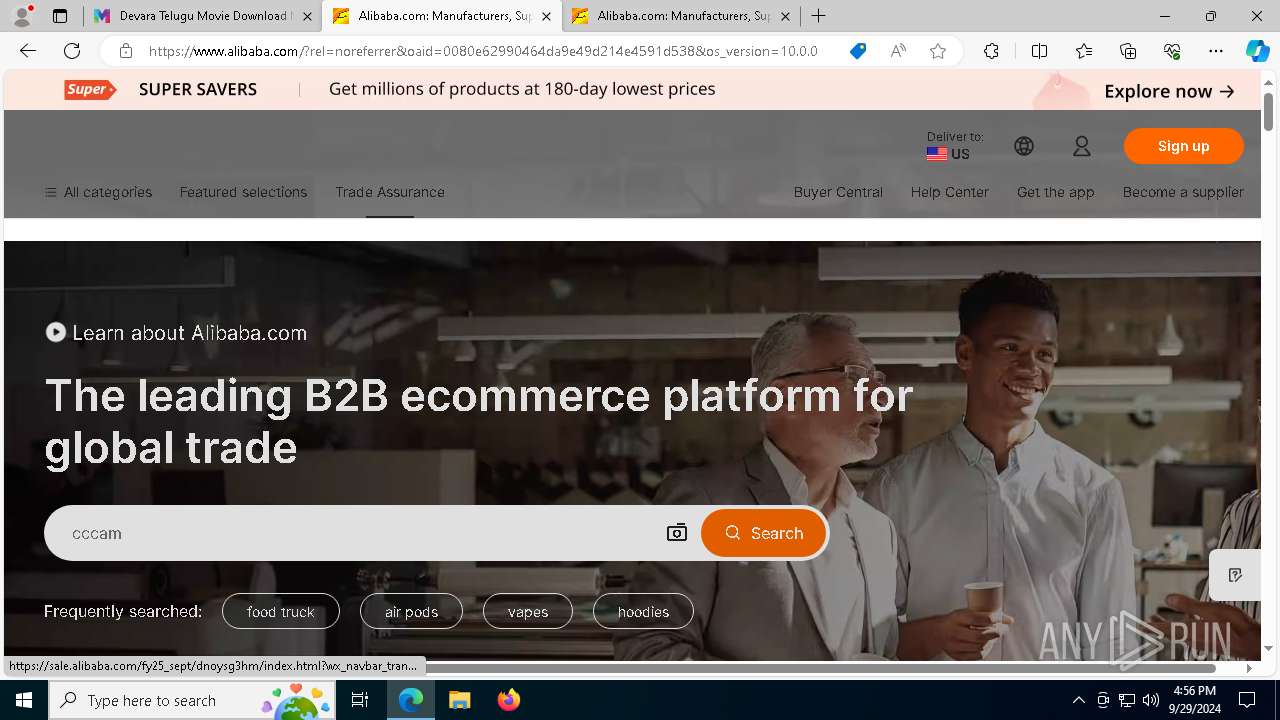Expand the All categories menu

(98, 192)
